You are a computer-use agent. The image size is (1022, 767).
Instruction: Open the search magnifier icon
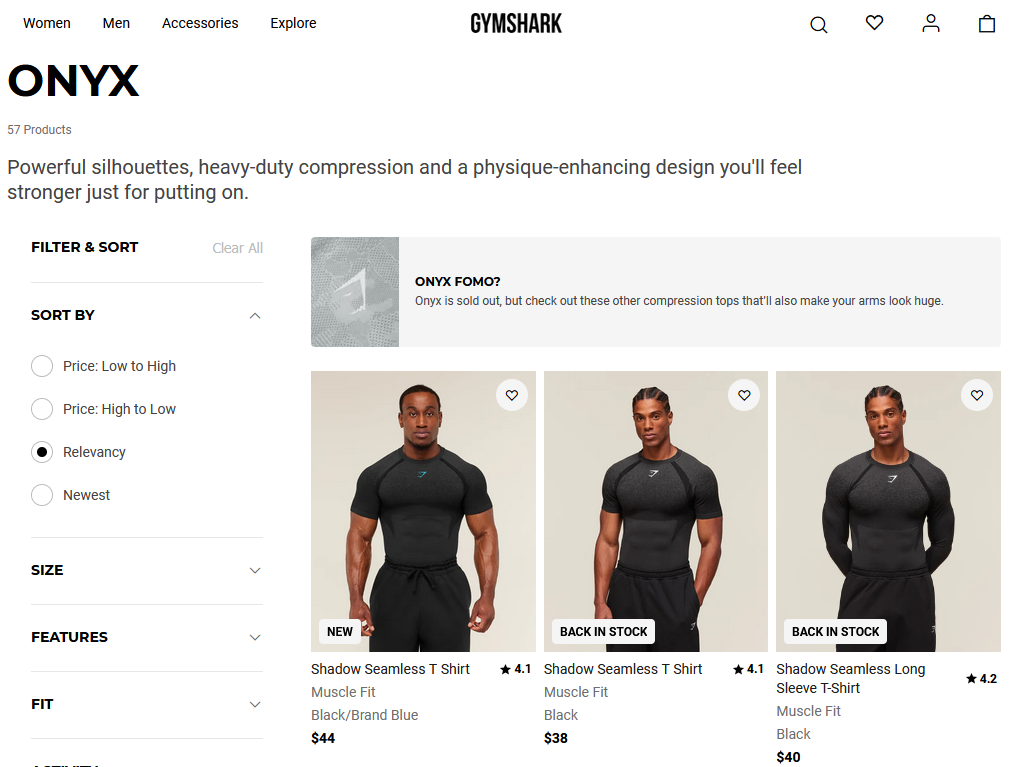pos(818,24)
